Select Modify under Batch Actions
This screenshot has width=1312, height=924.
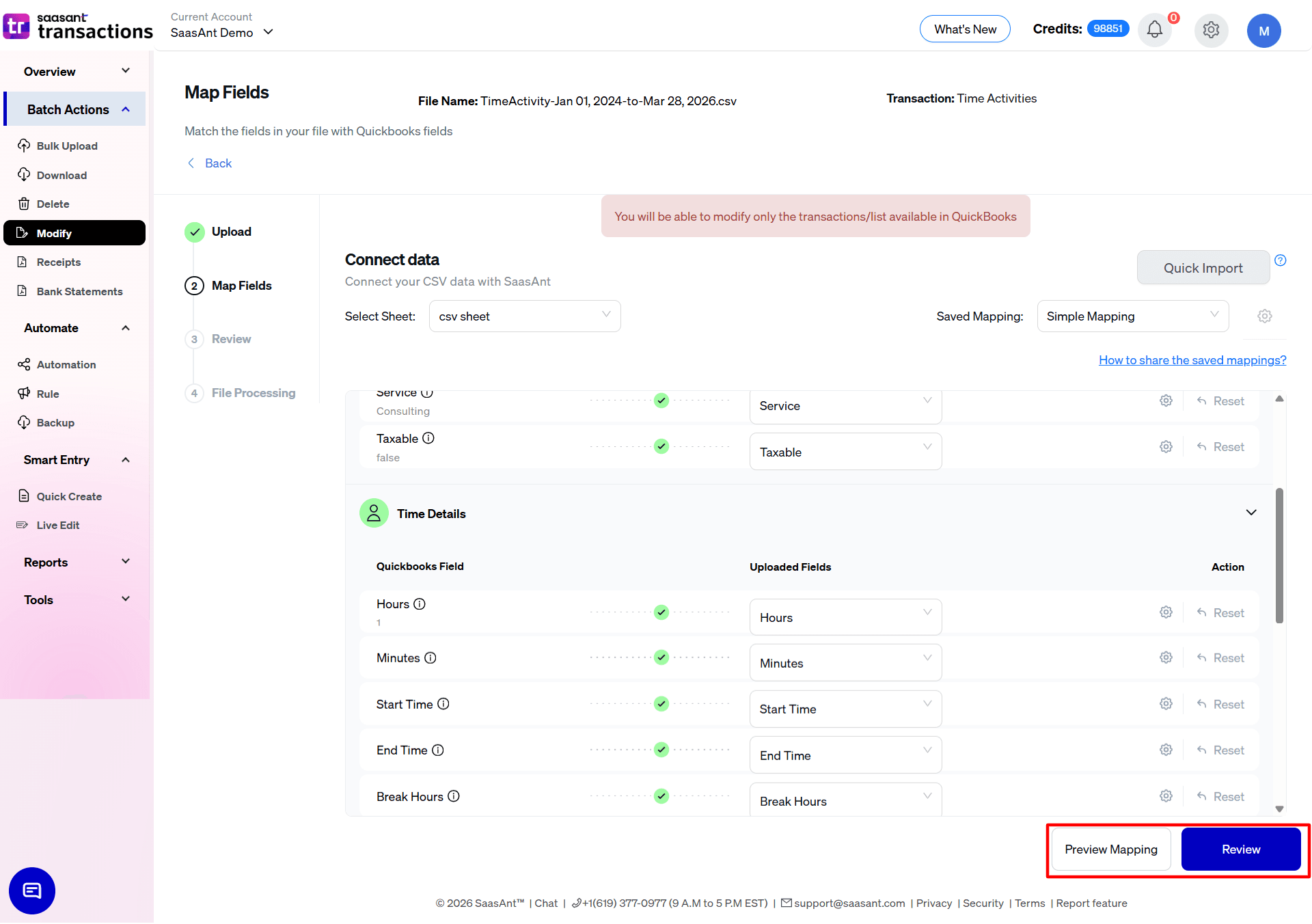click(x=53, y=233)
